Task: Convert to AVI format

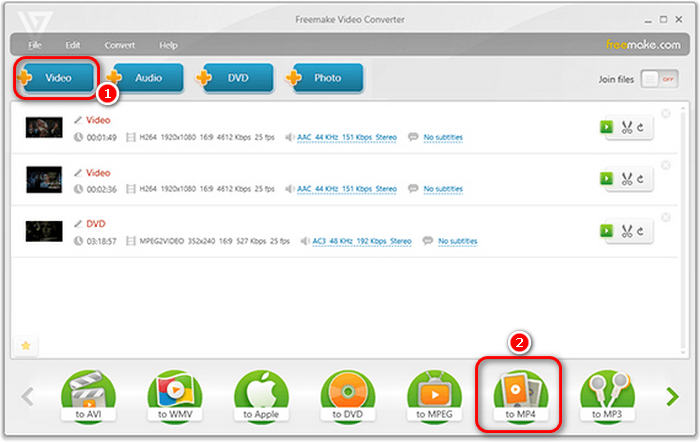Action: point(88,396)
